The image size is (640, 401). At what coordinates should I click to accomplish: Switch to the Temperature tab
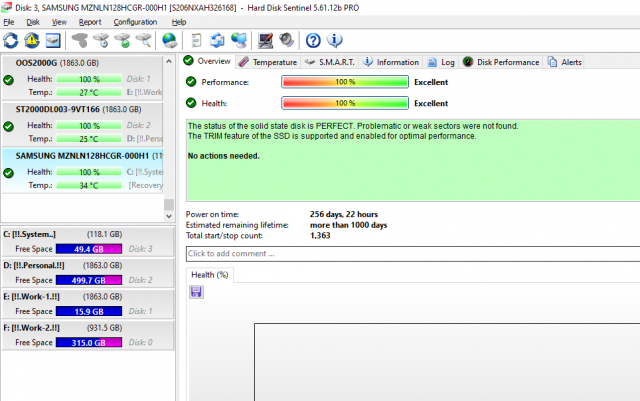click(x=267, y=62)
